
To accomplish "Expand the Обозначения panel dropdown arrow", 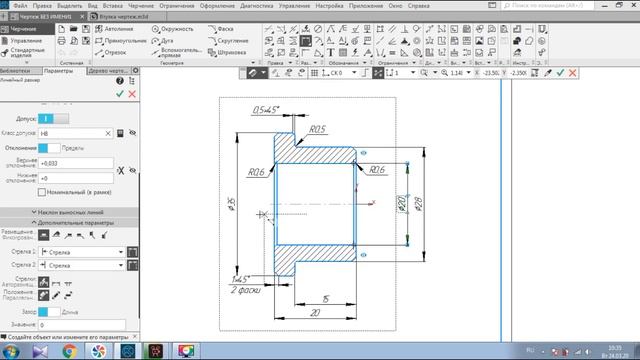I will click(365, 63).
